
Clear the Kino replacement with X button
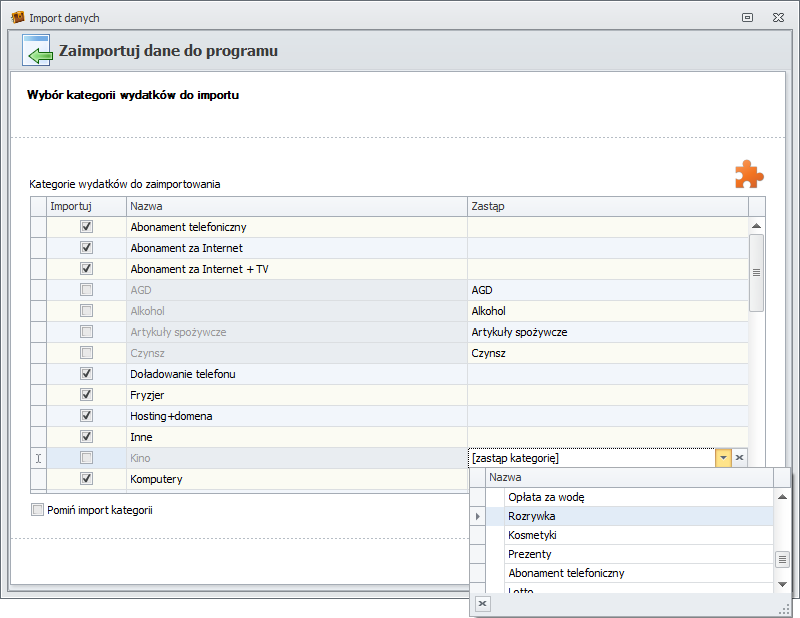pyautogui.click(x=739, y=457)
